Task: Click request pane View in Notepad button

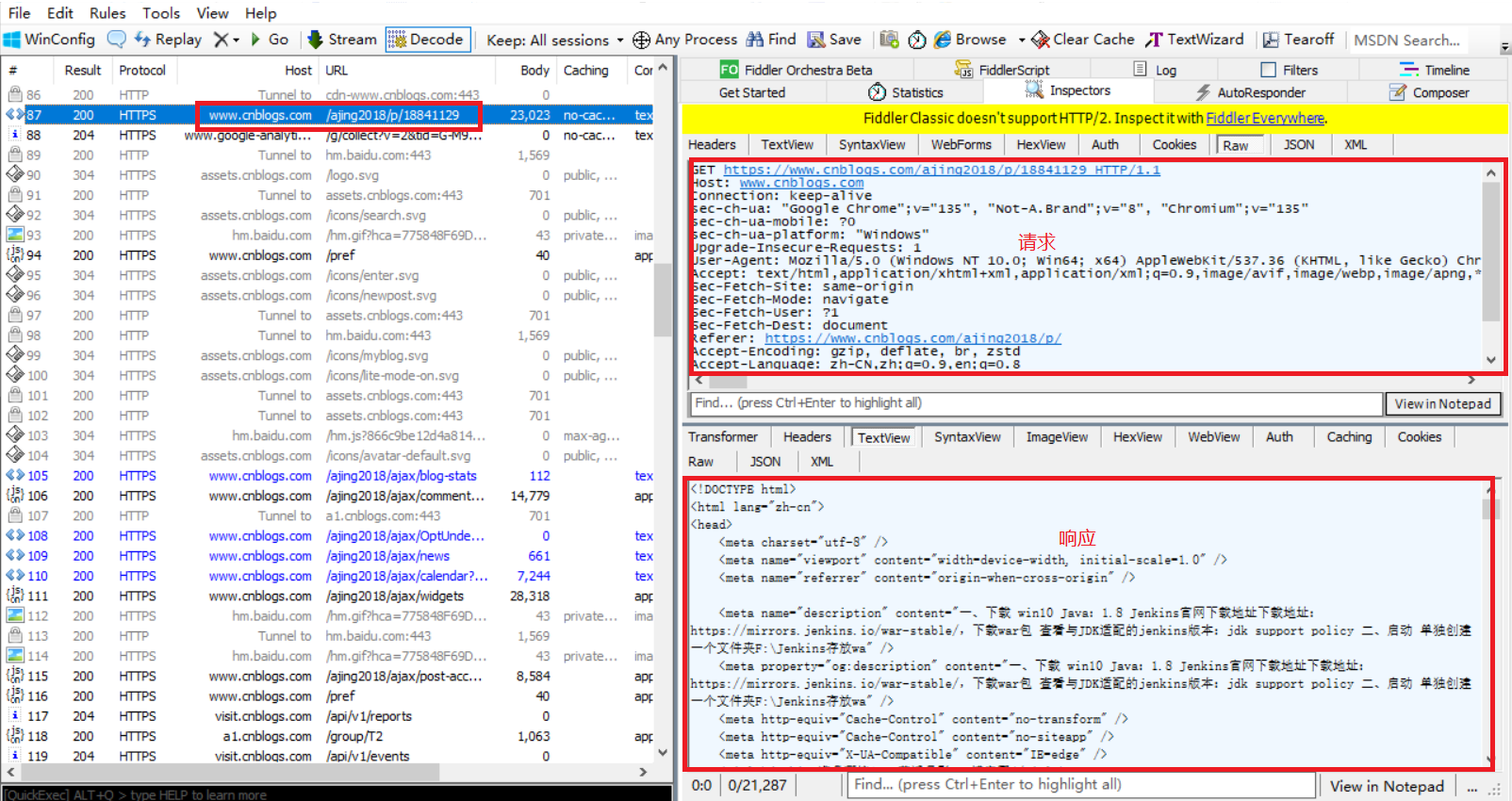Action: pos(1443,403)
